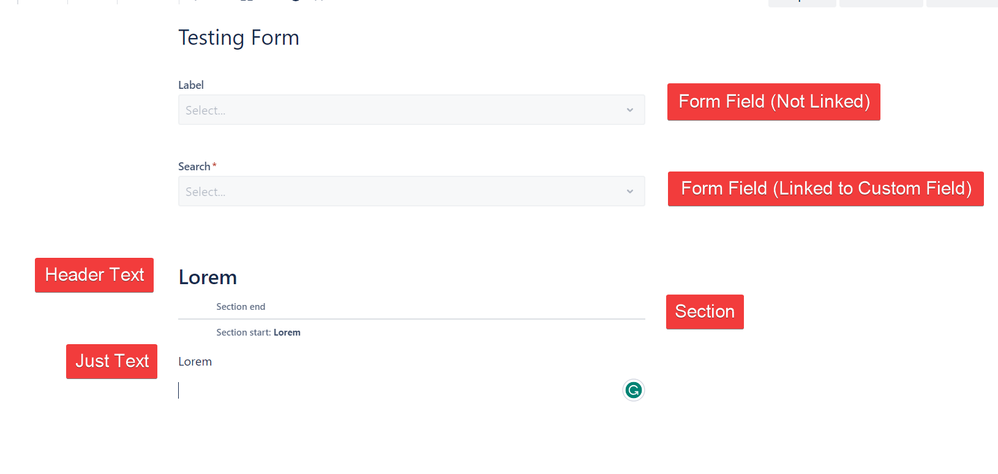Expand the Search dropdown chevron
The width and height of the screenshot is (998, 474).
tap(630, 191)
